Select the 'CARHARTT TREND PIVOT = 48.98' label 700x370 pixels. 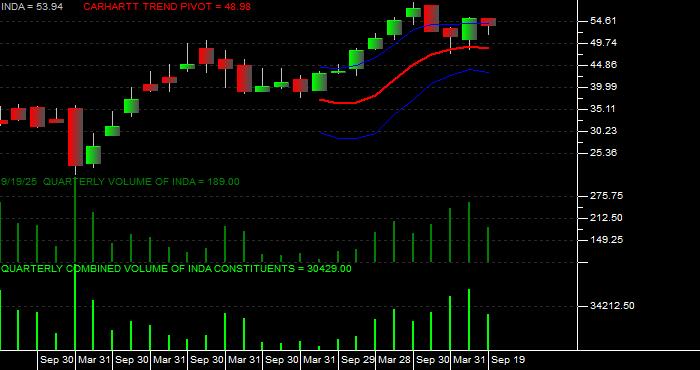click(x=167, y=6)
